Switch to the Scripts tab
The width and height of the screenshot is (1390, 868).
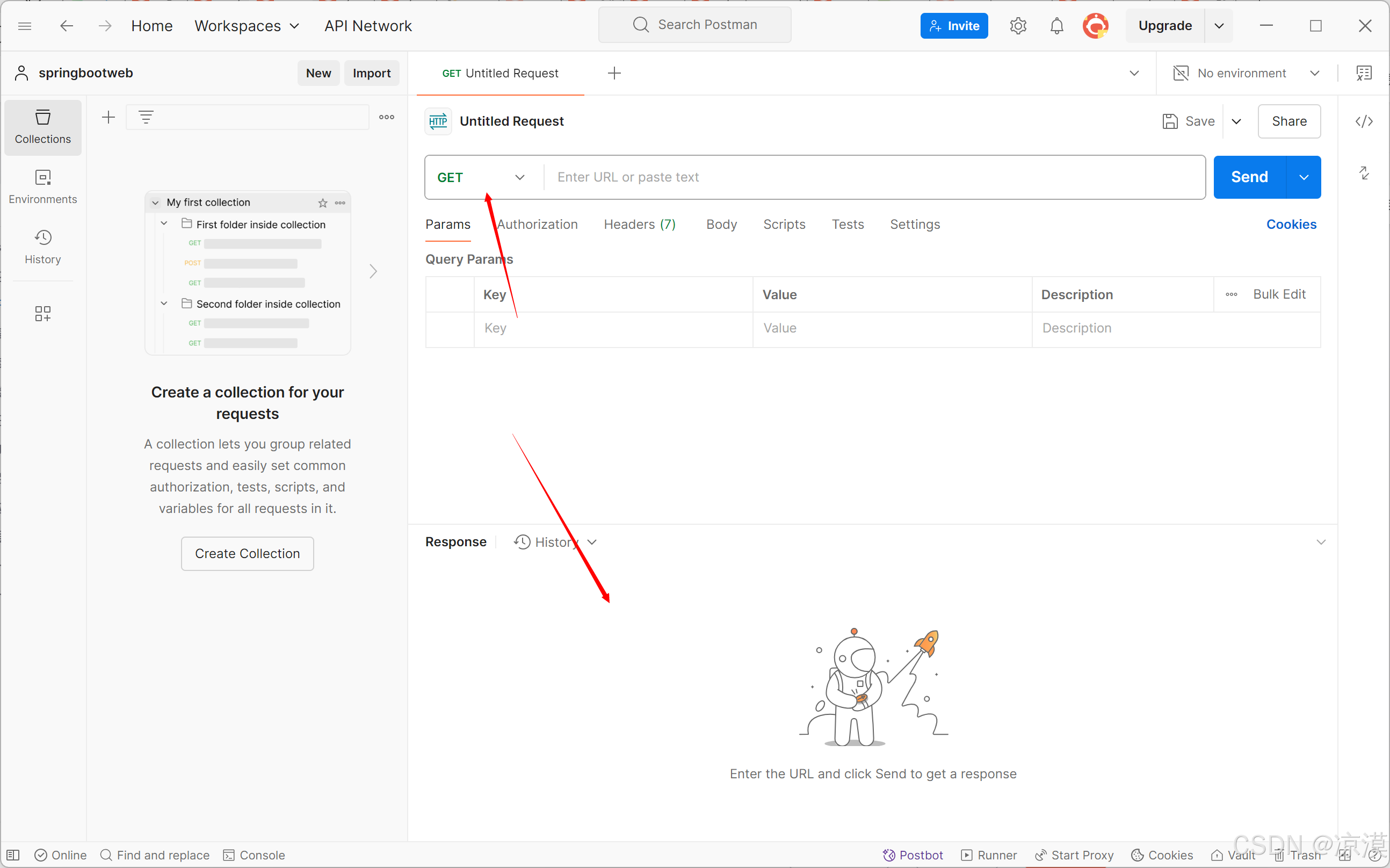point(784,225)
